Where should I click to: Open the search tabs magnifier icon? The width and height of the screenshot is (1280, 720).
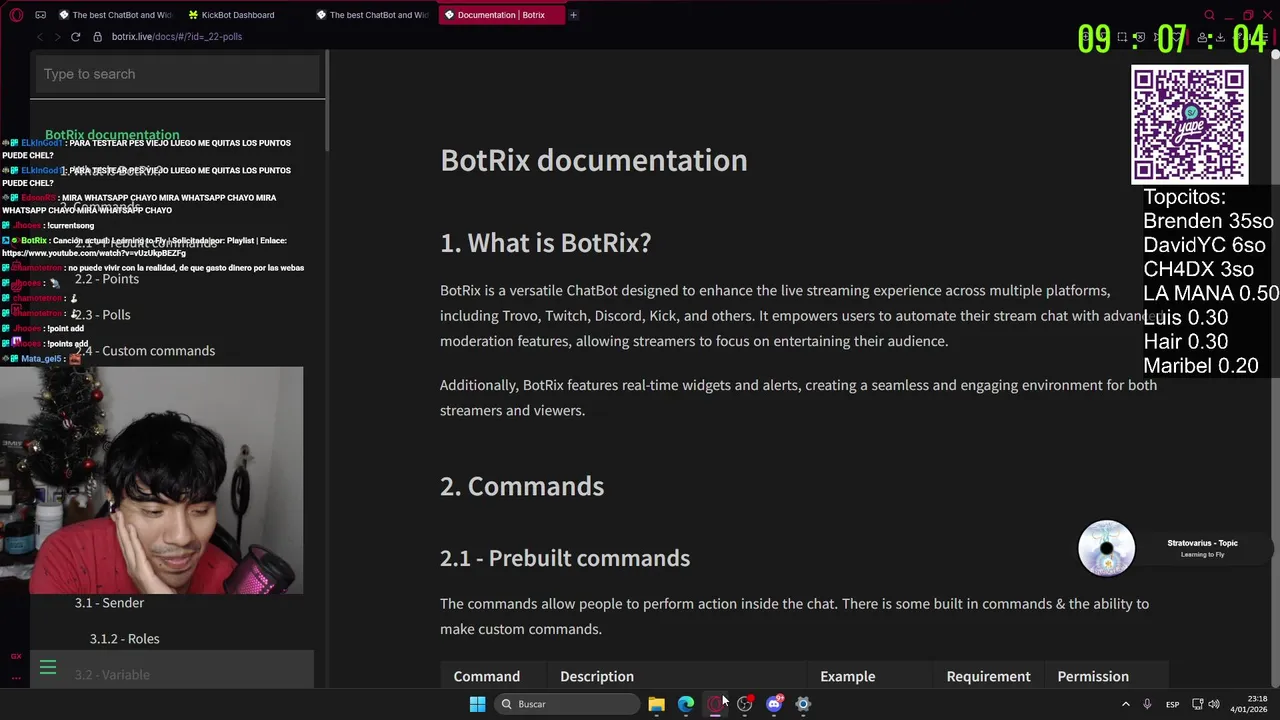(1209, 15)
